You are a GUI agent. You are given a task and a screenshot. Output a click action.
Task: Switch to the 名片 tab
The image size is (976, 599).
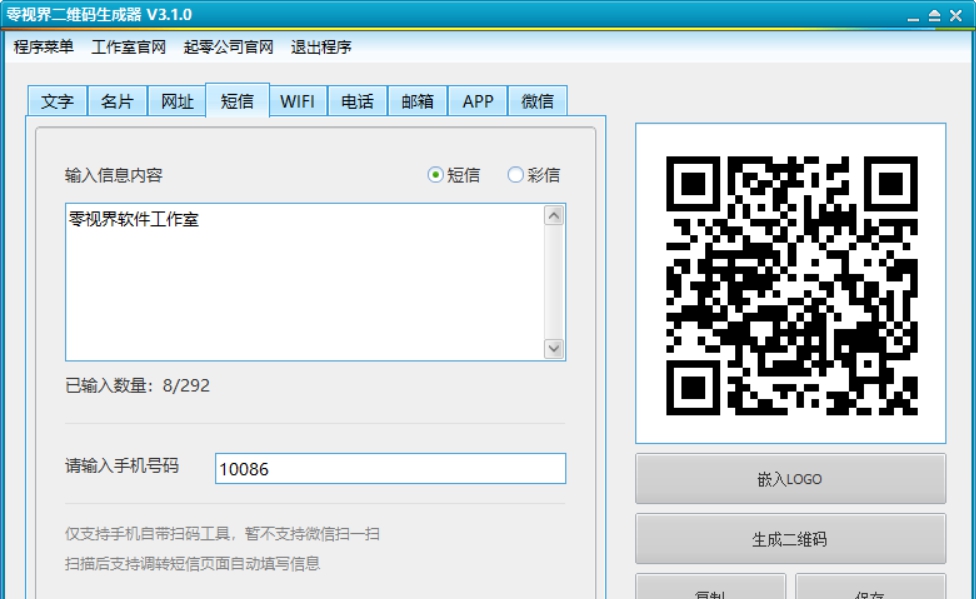[x=117, y=101]
